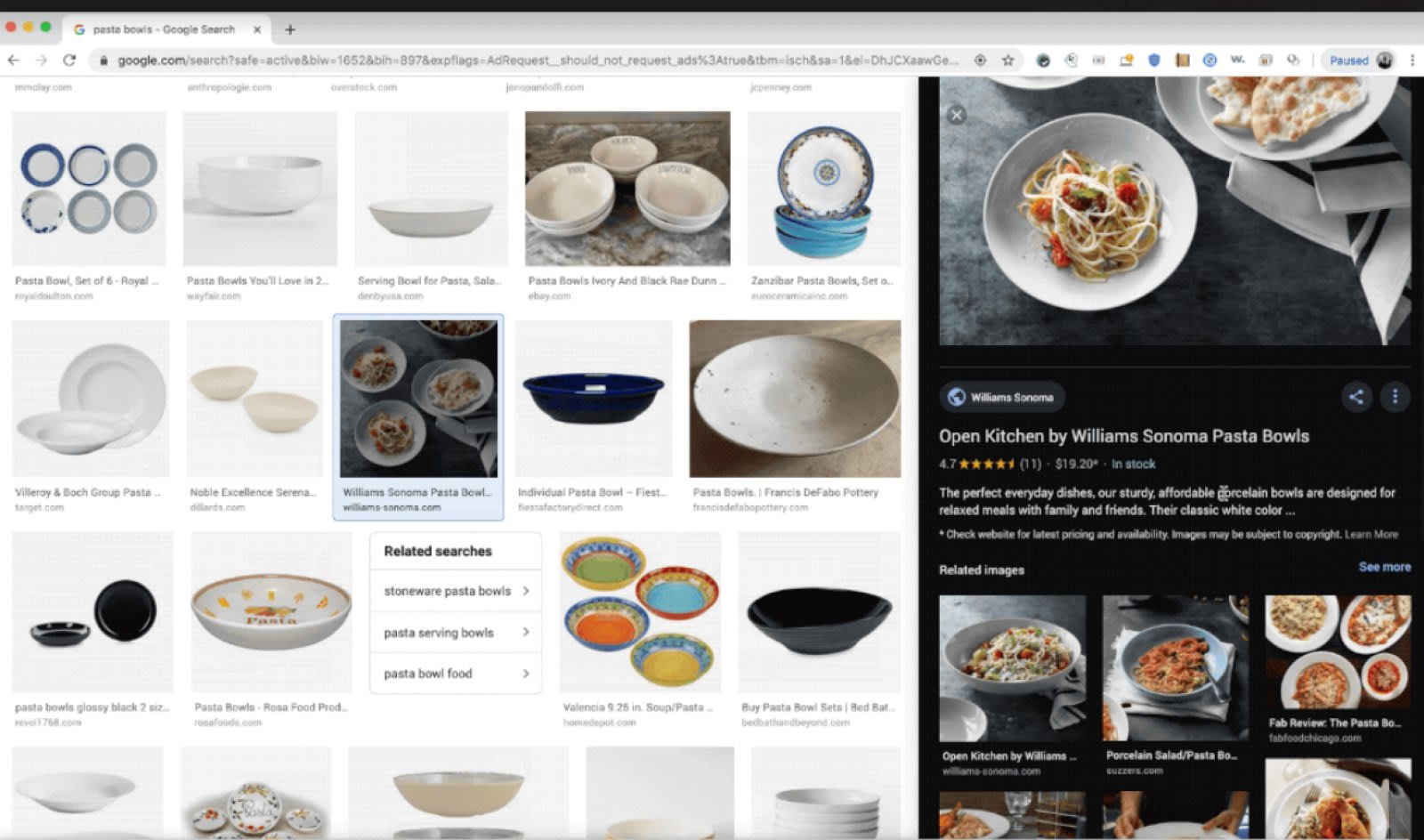1424x840 pixels.
Task: Open the new tab plus button
Action: pos(290,29)
